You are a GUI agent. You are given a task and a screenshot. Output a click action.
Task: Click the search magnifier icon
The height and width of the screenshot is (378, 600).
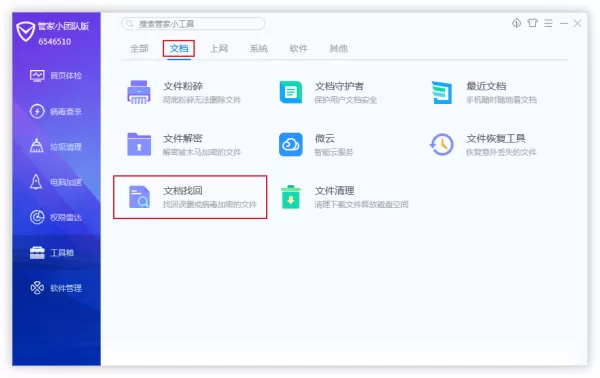point(130,24)
